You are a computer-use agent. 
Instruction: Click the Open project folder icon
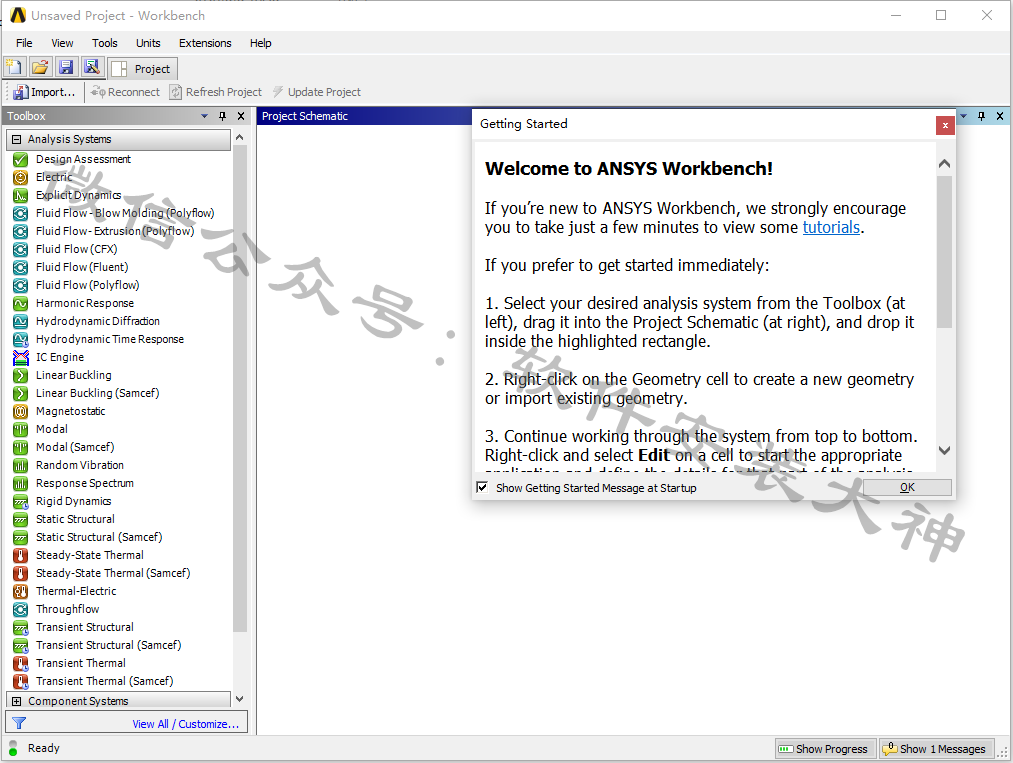tap(40, 67)
